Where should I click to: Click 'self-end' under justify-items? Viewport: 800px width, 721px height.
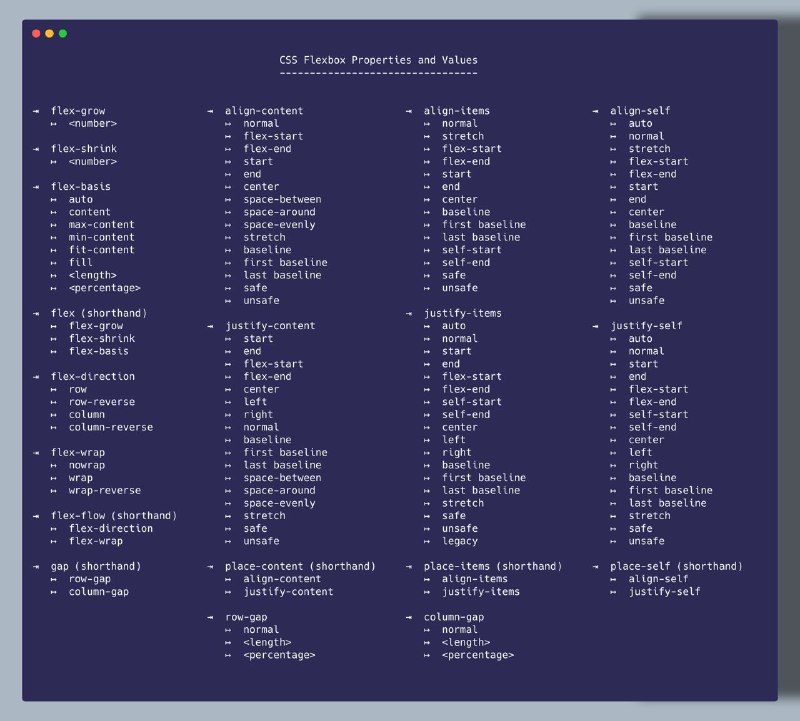pos(466,415)
